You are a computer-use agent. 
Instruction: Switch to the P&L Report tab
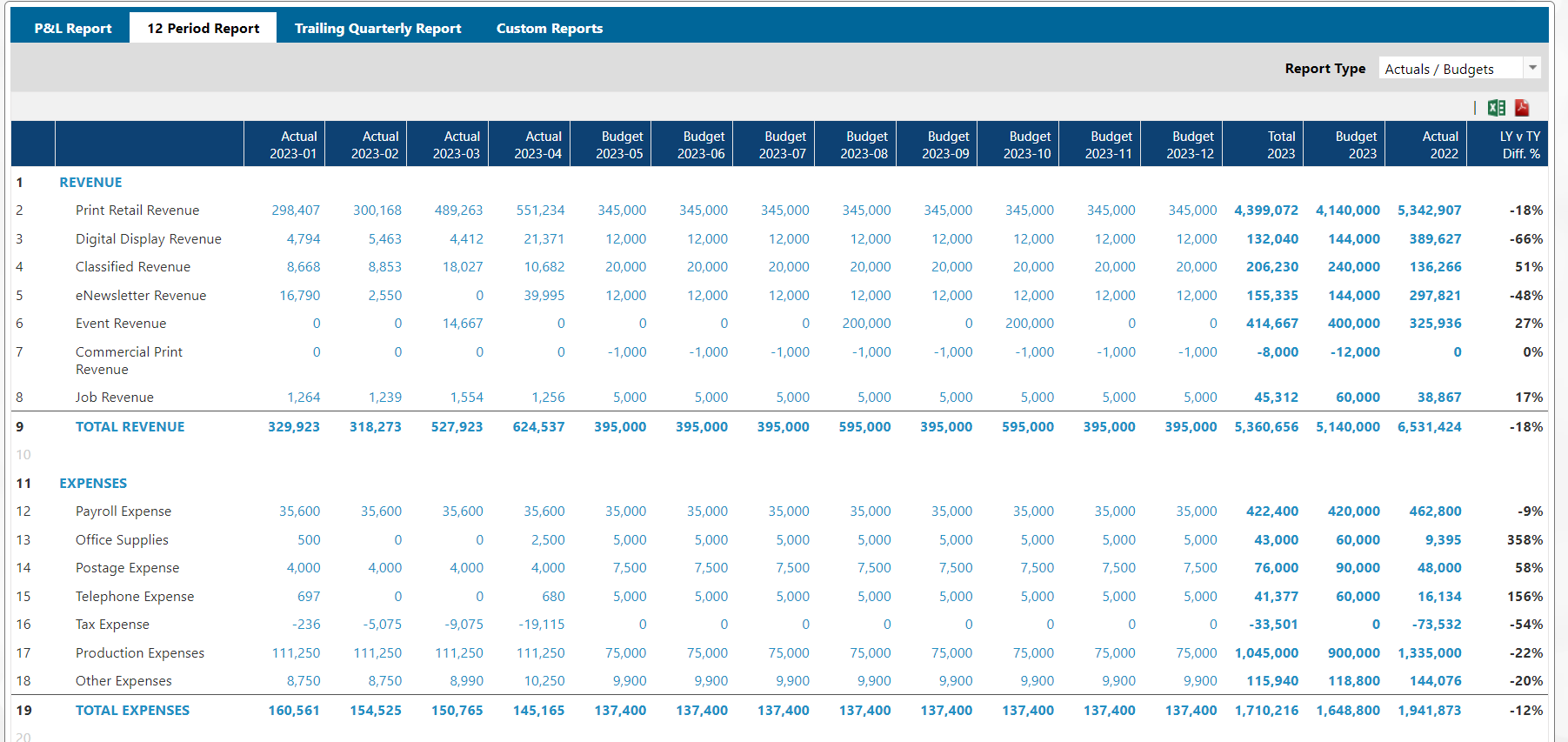click(73, 28)
